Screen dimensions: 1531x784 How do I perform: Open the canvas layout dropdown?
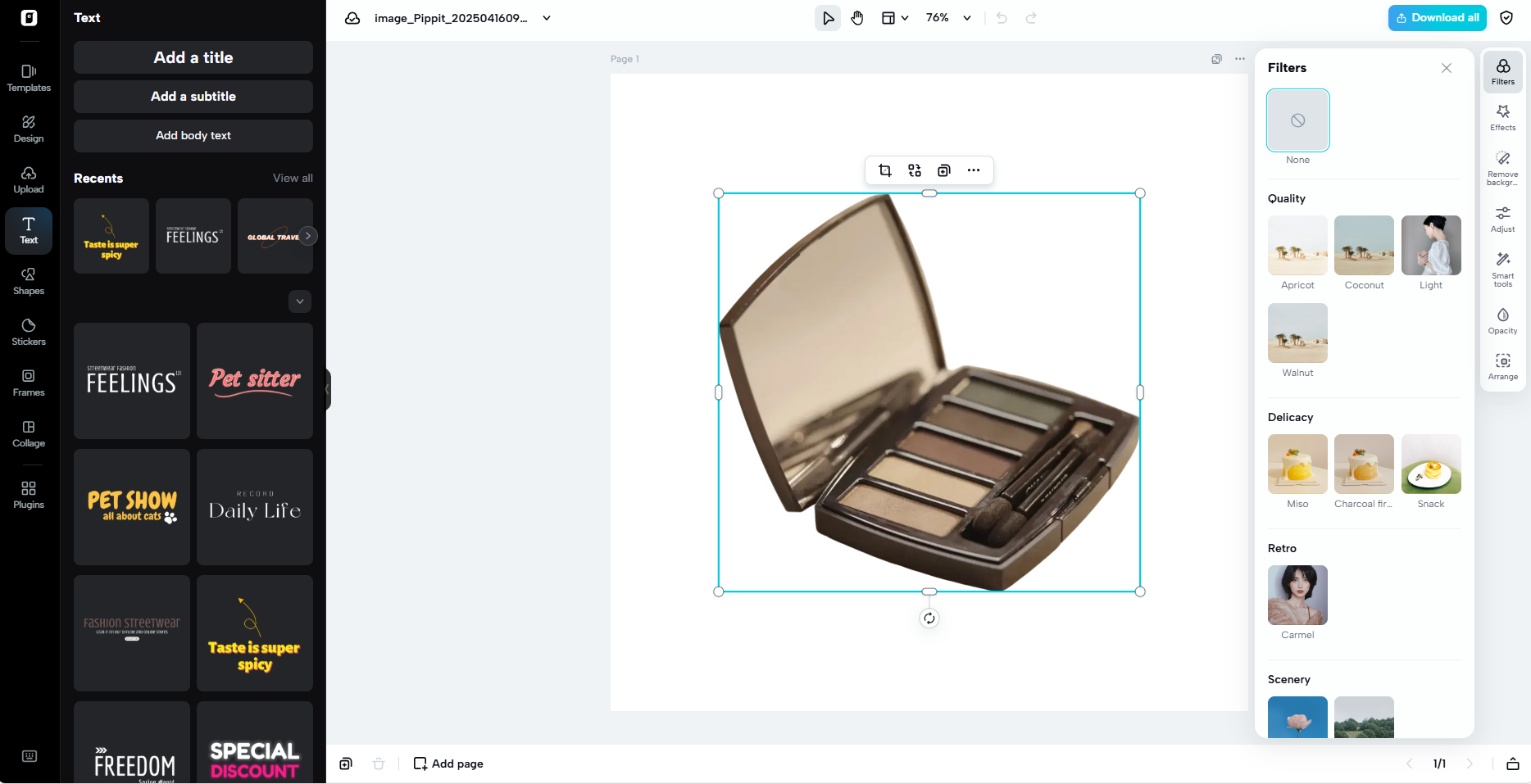click(895, 18)
